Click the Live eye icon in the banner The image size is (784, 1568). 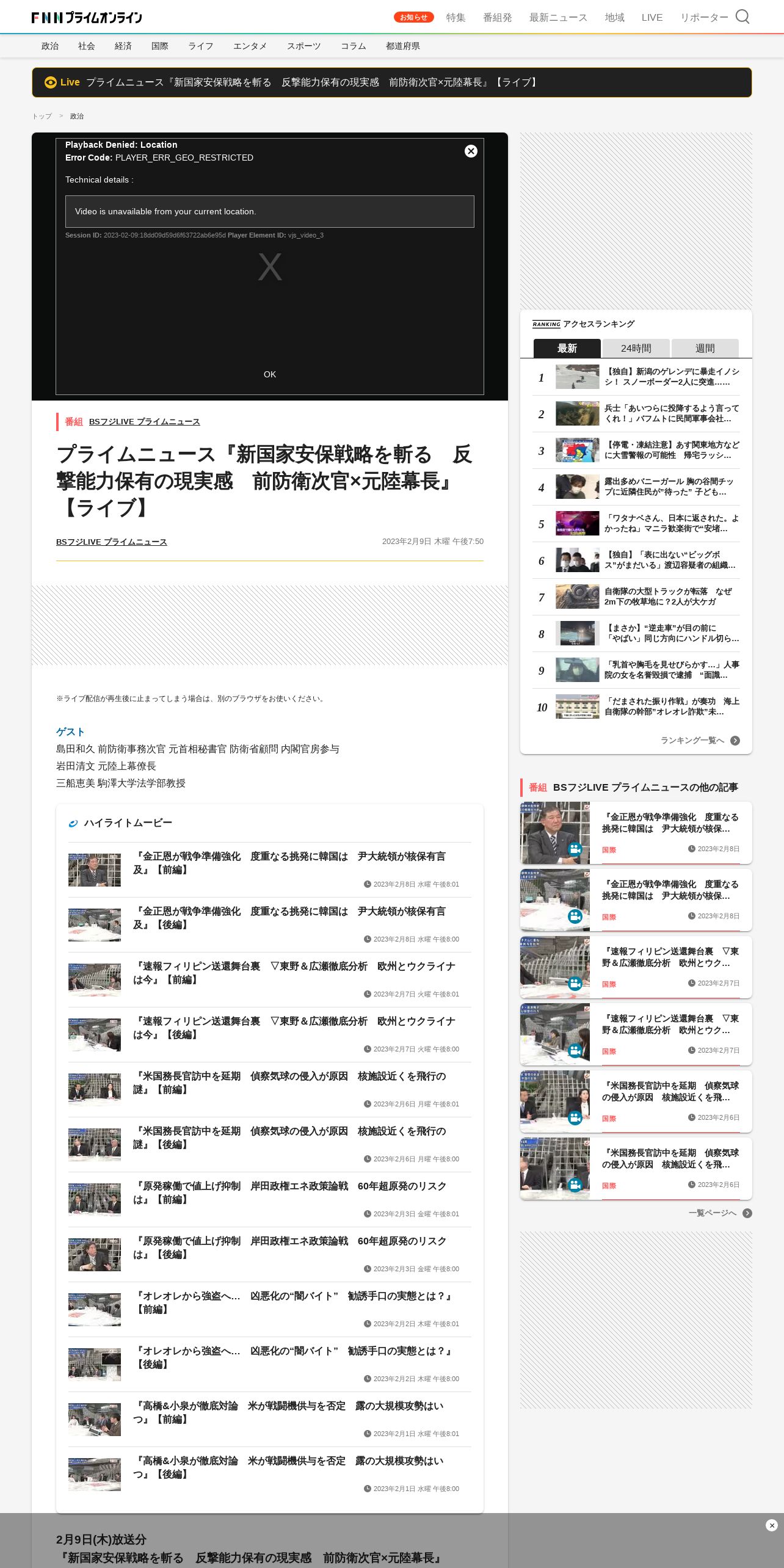coord(51,82)
